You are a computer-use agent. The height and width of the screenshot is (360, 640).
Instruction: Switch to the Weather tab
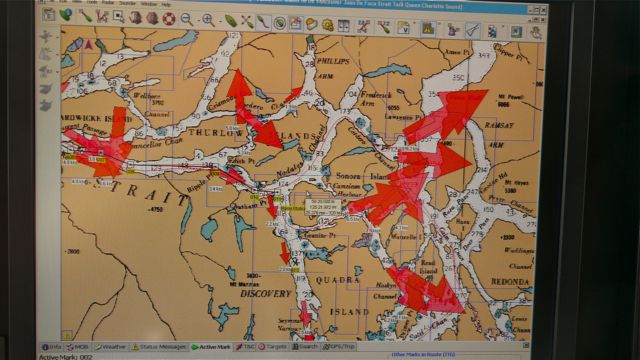111,347
